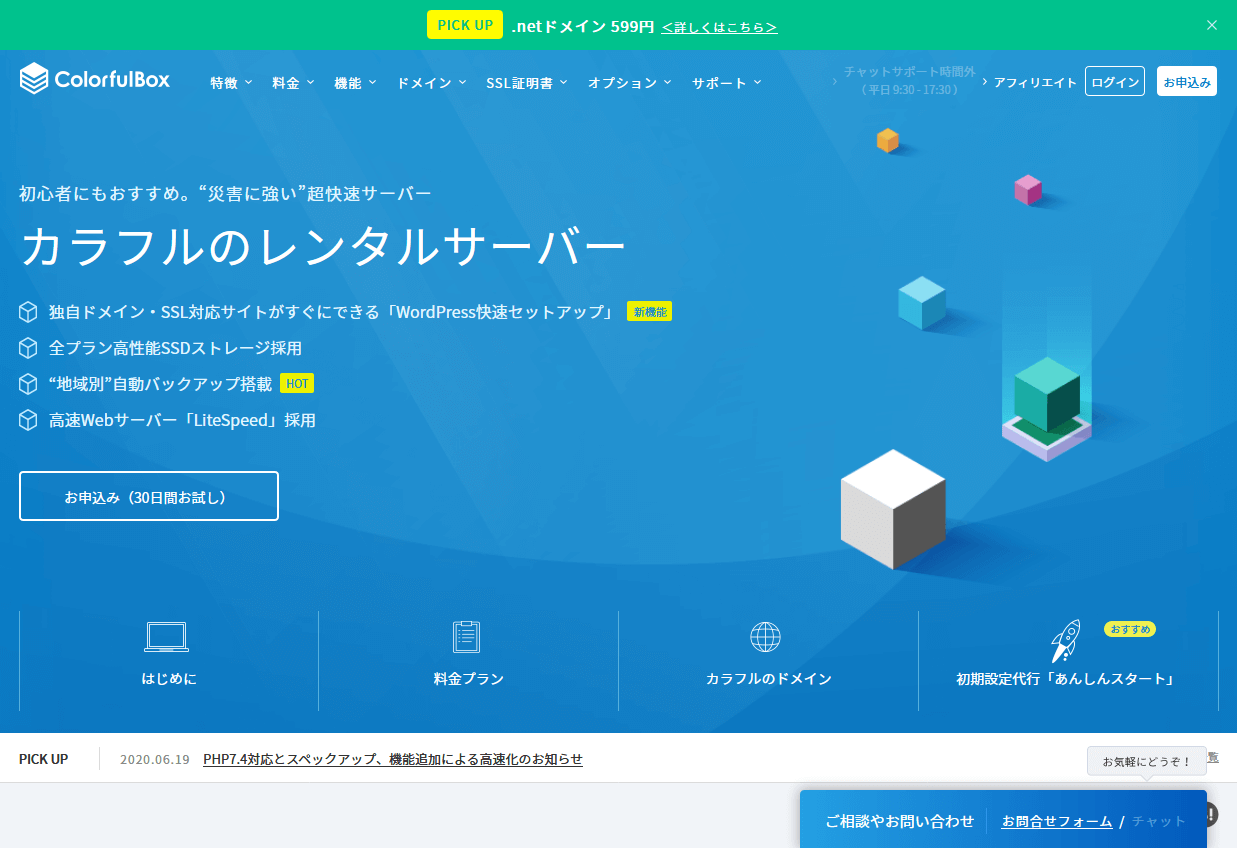Expand the SSL証明書 menu

click(x=527, y=83)
